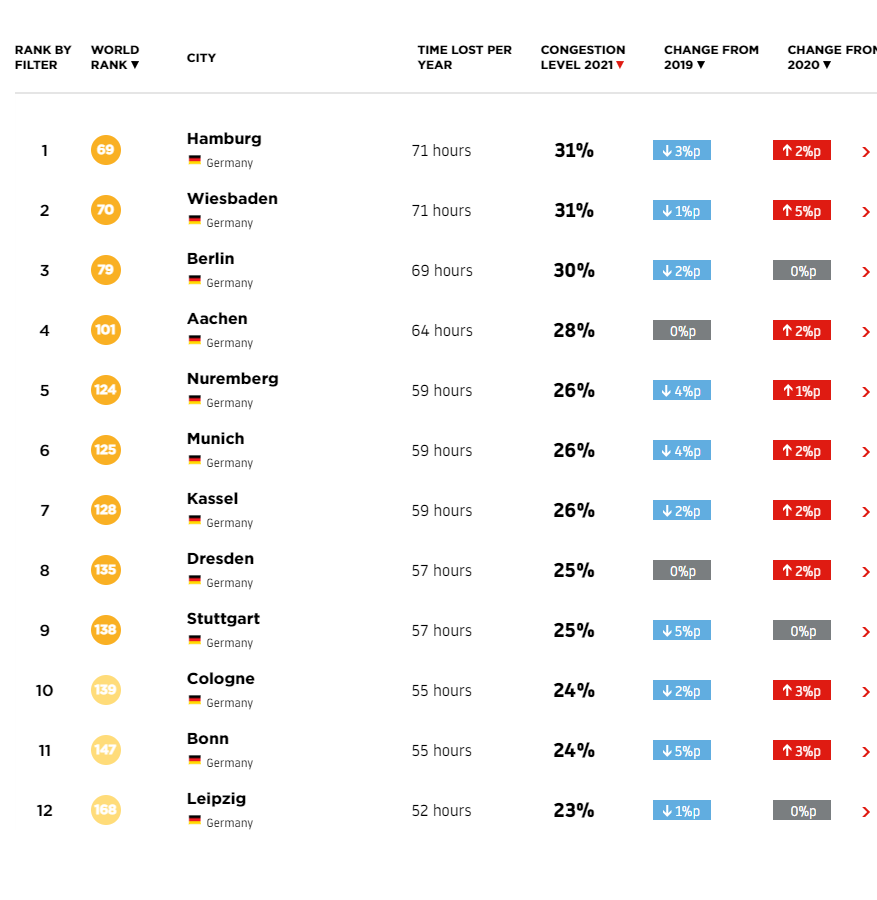Open the Kassel city link

pyautogui.click(x=212, y=499)
